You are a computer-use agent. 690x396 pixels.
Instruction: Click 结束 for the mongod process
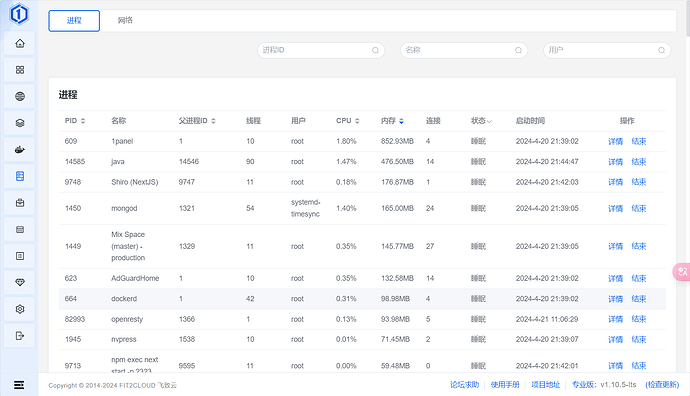pos(639,209)
